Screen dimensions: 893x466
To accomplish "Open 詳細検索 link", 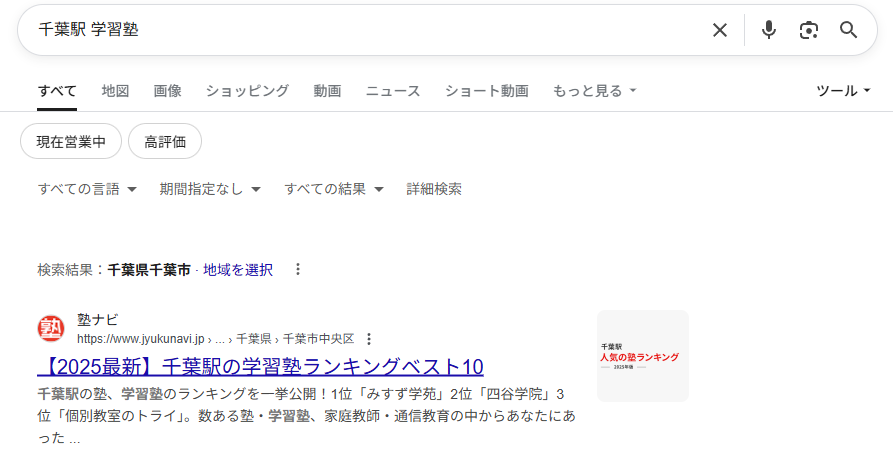I will [434, 189].
